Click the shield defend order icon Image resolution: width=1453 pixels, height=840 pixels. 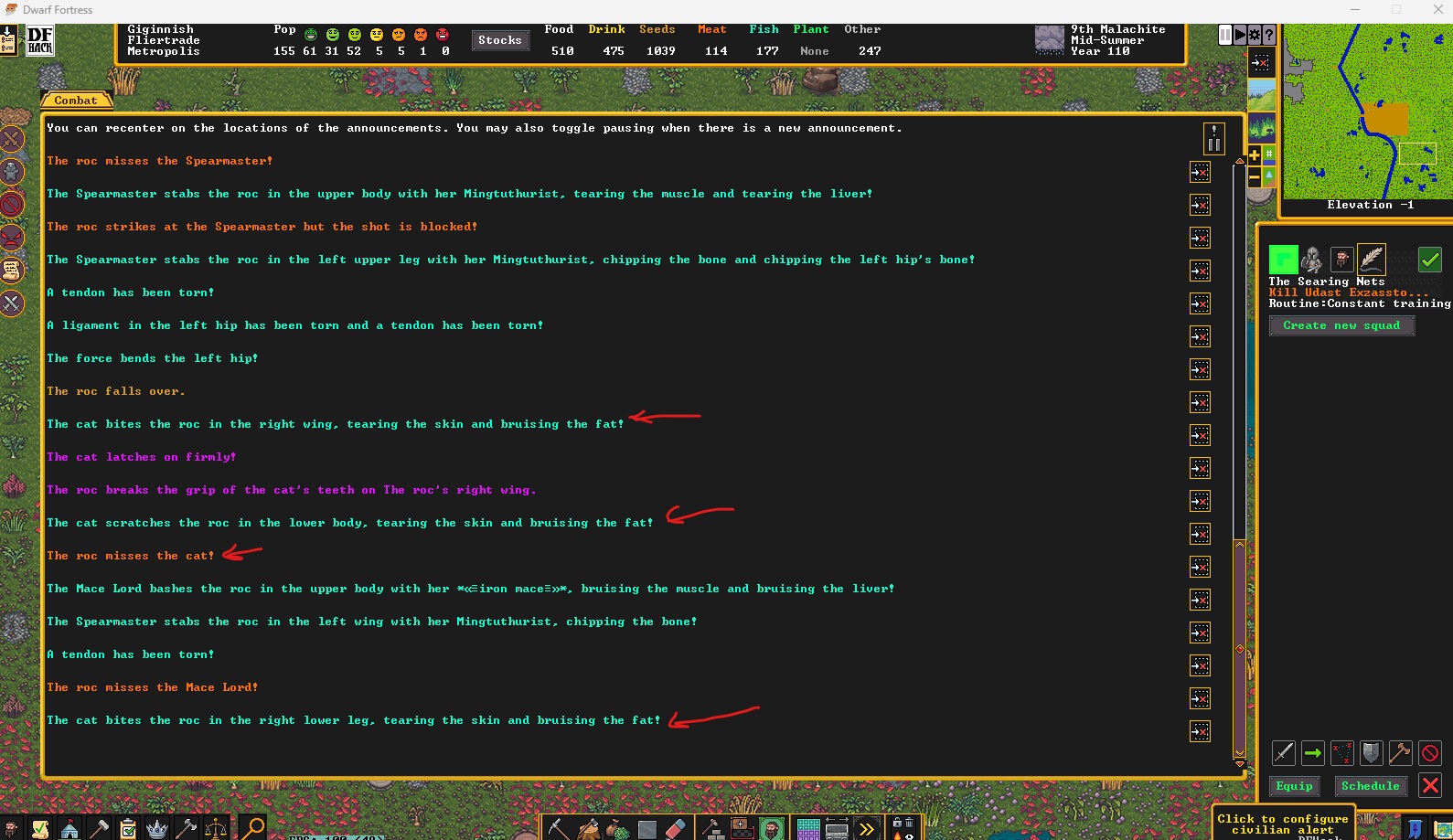(x=1372, y=753)
